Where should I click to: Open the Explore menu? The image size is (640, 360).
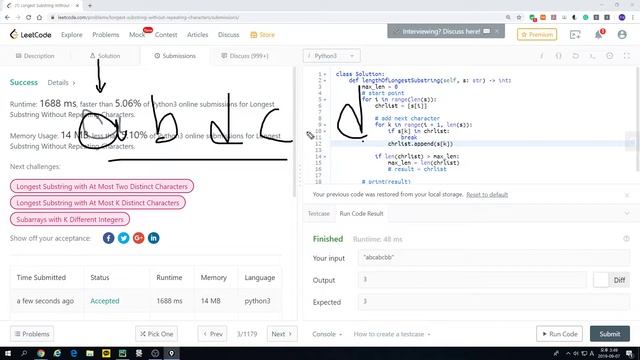tap(72, 35)
